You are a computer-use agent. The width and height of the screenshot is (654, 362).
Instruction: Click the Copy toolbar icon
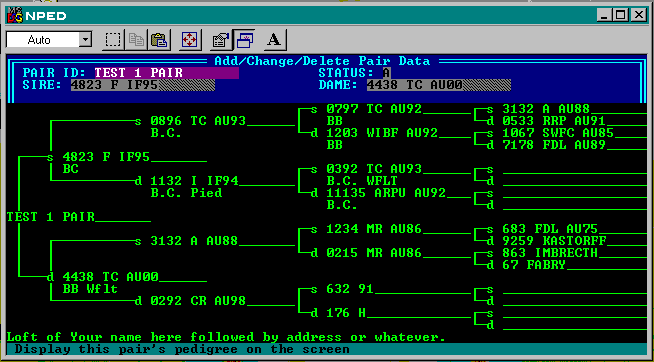tap(136, 40)
